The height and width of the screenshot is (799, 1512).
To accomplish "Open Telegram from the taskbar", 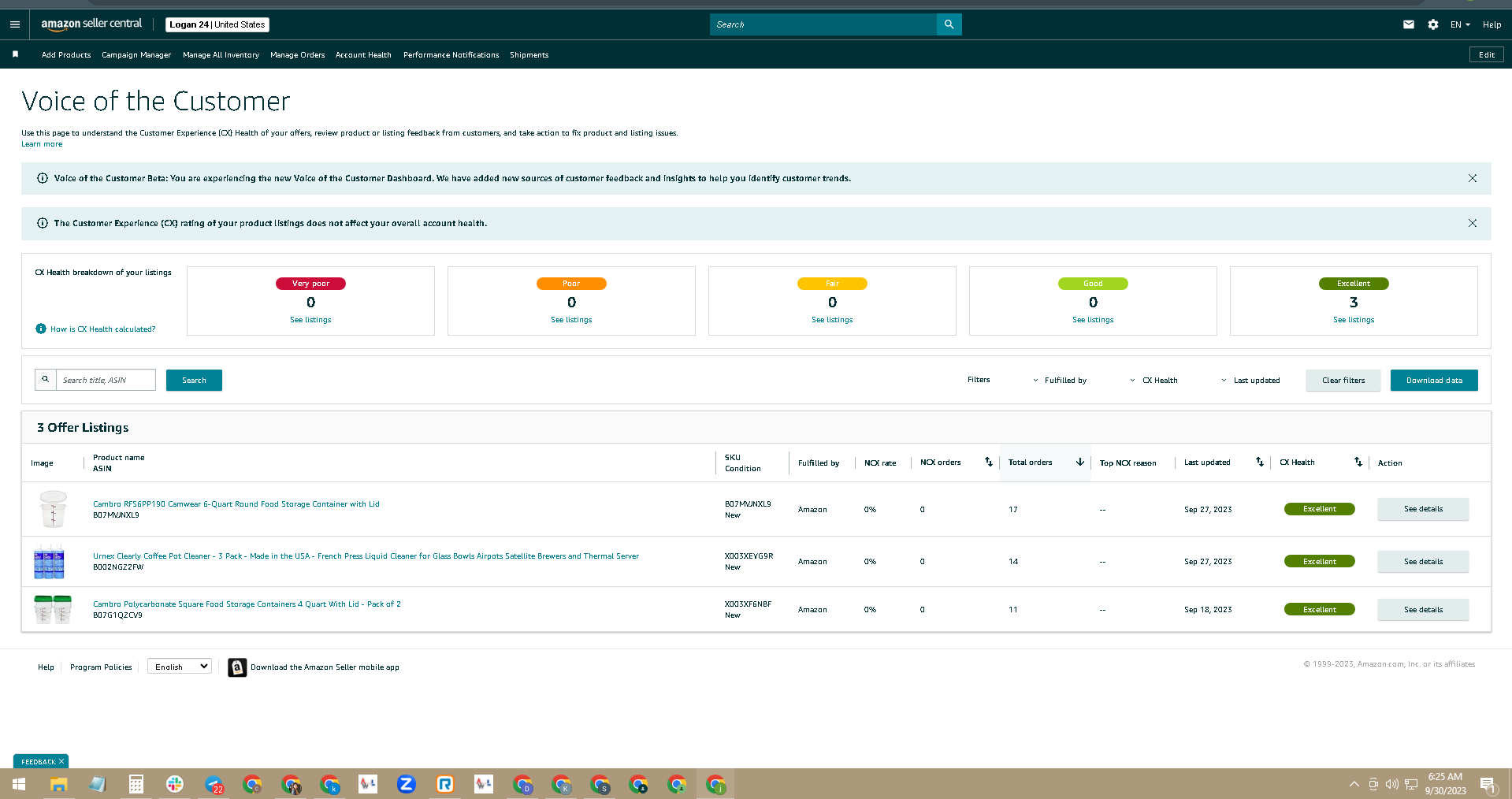I will [x=214, y=784].
